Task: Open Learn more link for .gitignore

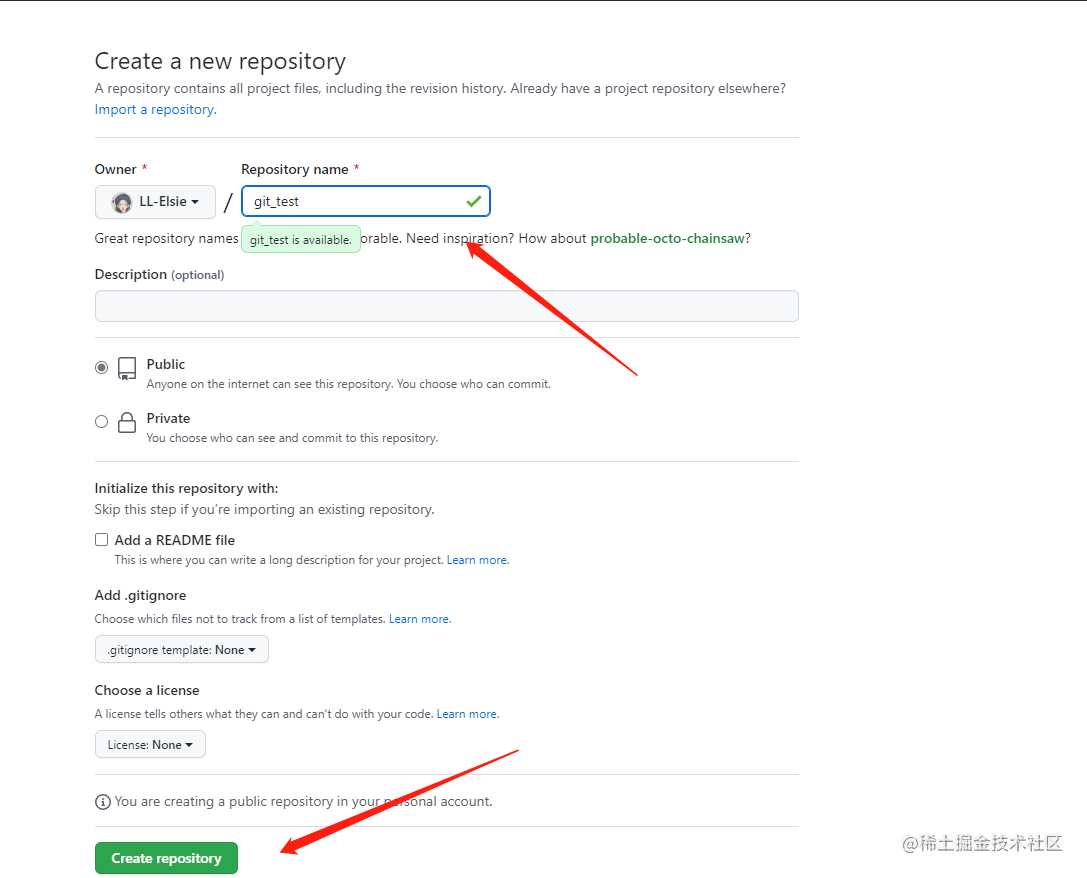Action: (x=419, y=619)
